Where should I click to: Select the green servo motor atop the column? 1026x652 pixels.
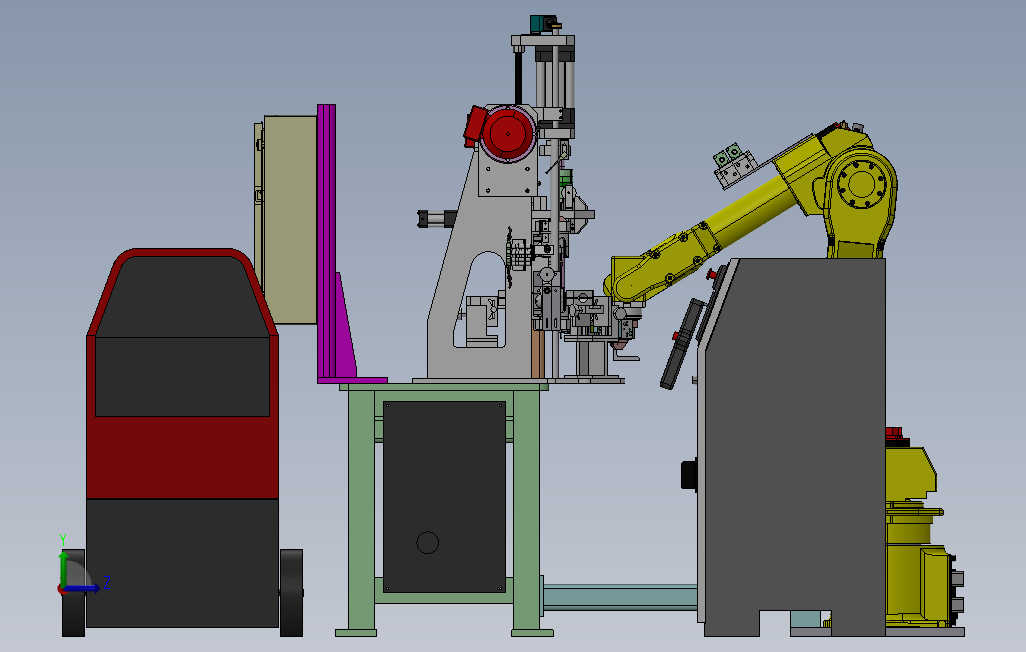point(544,24)
